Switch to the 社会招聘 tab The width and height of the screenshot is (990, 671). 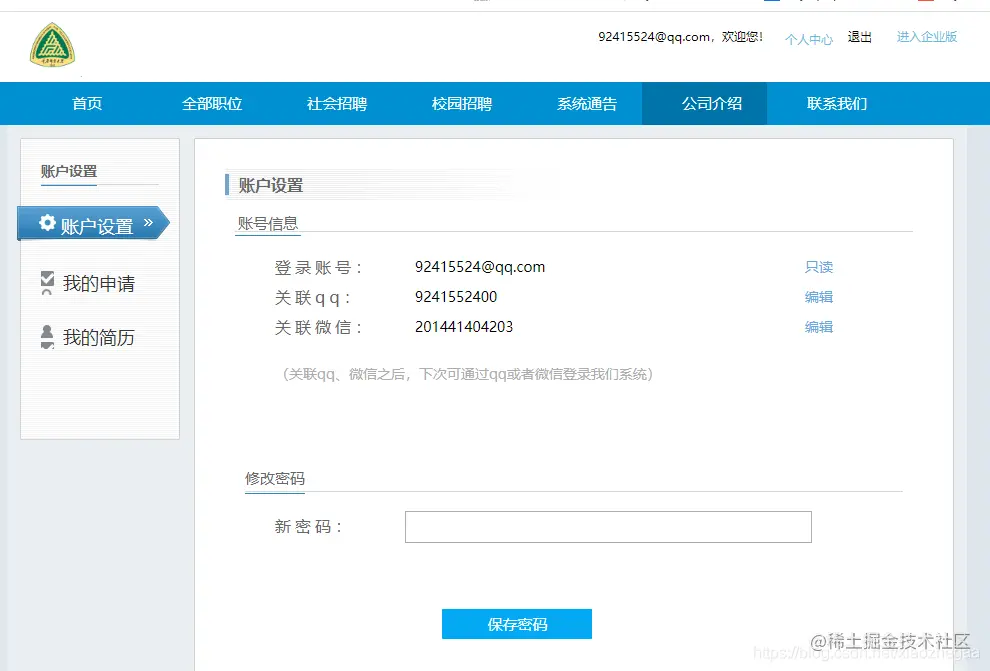pos(337,103)
